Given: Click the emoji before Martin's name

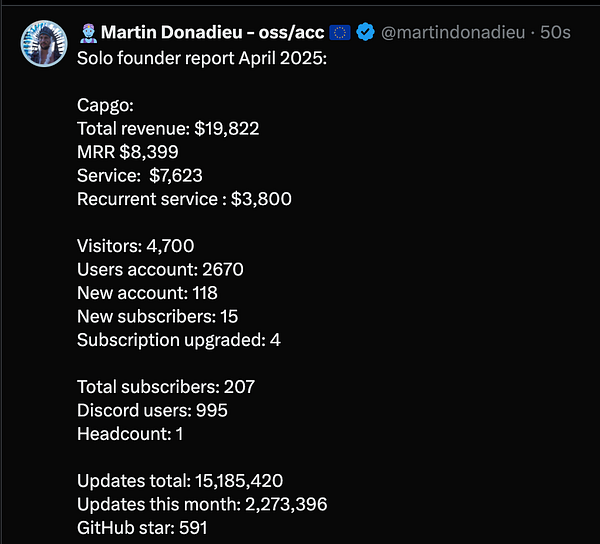Looking at the screenshot, I should coord(87,33).
